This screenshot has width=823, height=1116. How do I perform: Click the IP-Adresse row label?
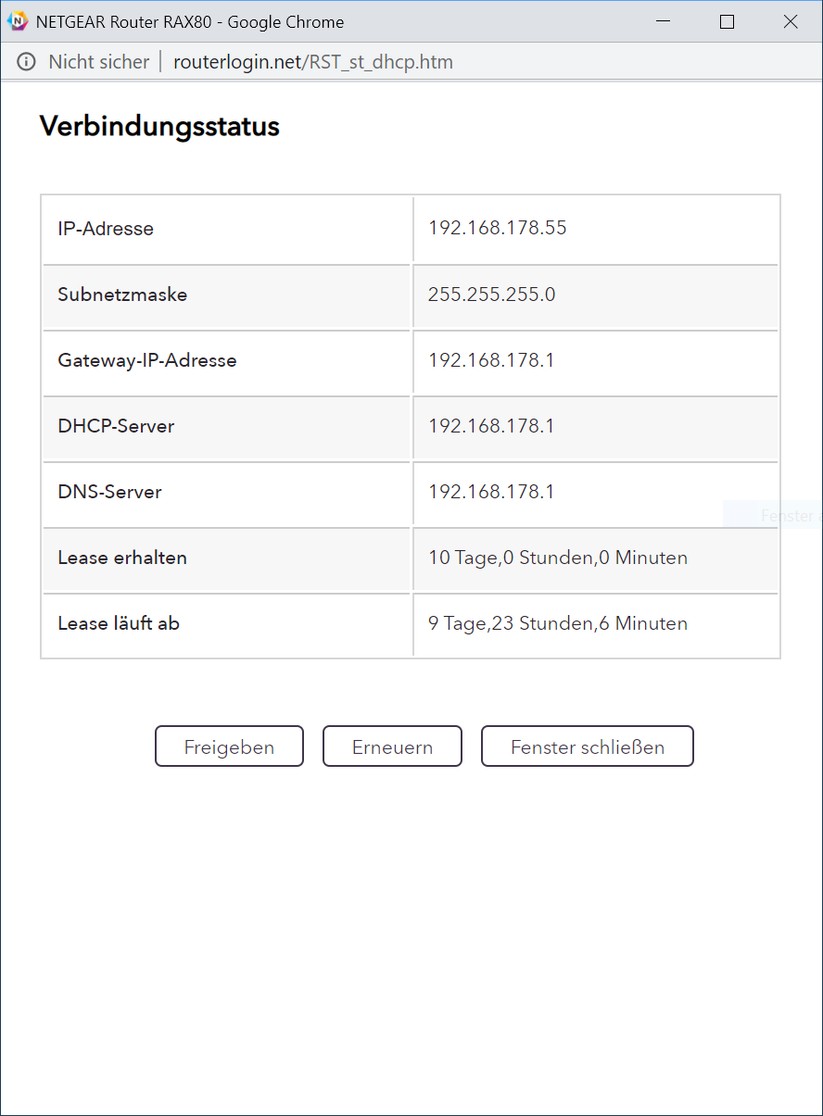(x=106, y=229)
